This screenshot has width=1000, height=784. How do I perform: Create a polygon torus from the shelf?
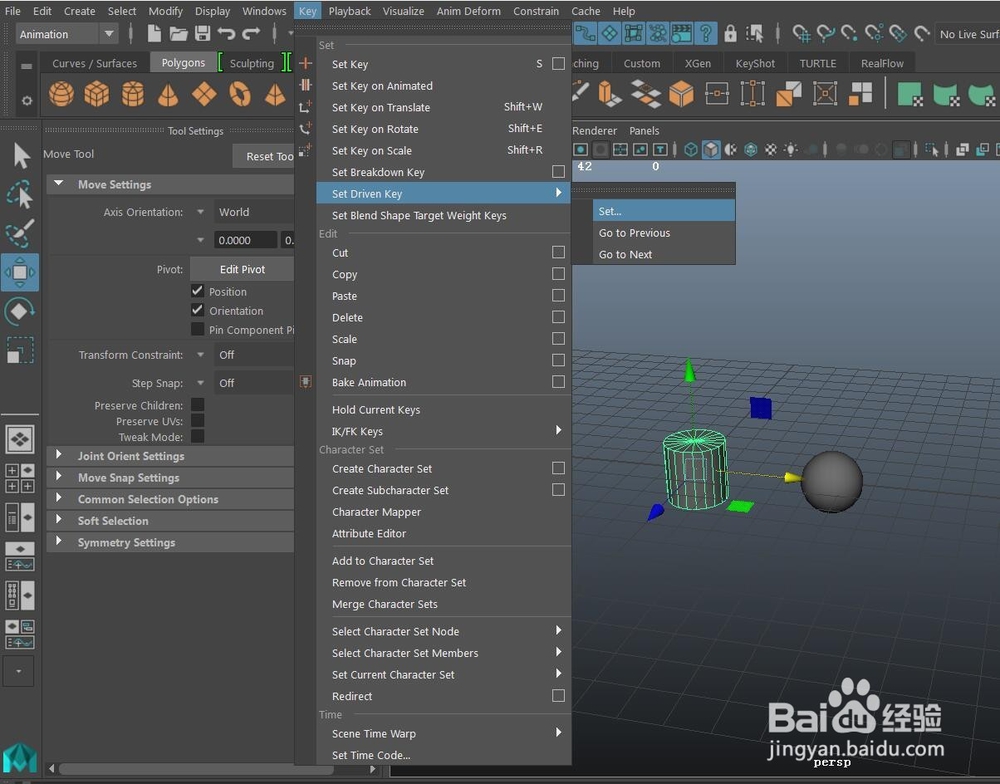point(240,94)
